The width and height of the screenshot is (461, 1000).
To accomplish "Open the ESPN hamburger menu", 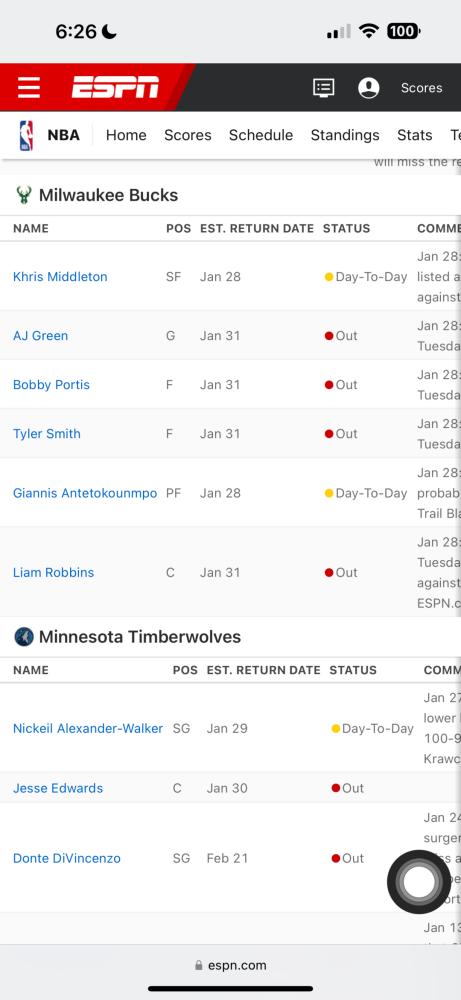I will pyautogui.click(x=29, y=87).
